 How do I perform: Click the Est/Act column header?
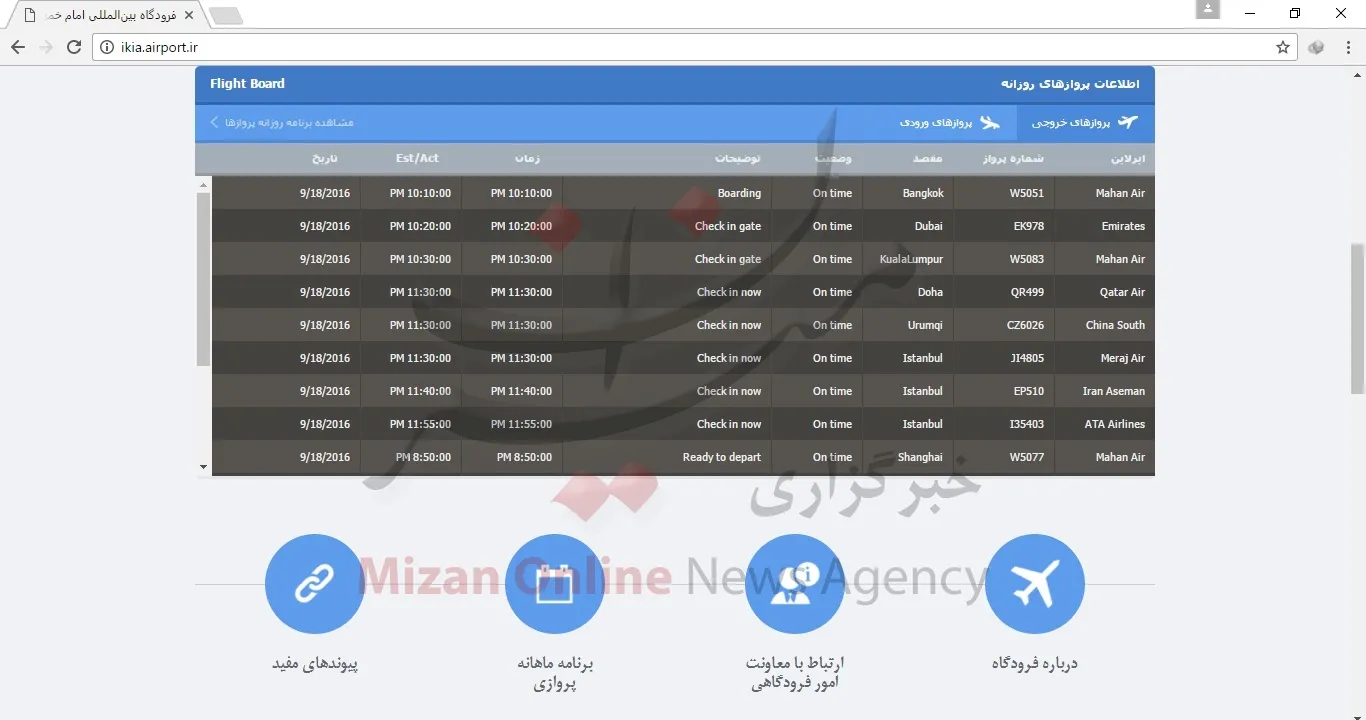point(417,158)
